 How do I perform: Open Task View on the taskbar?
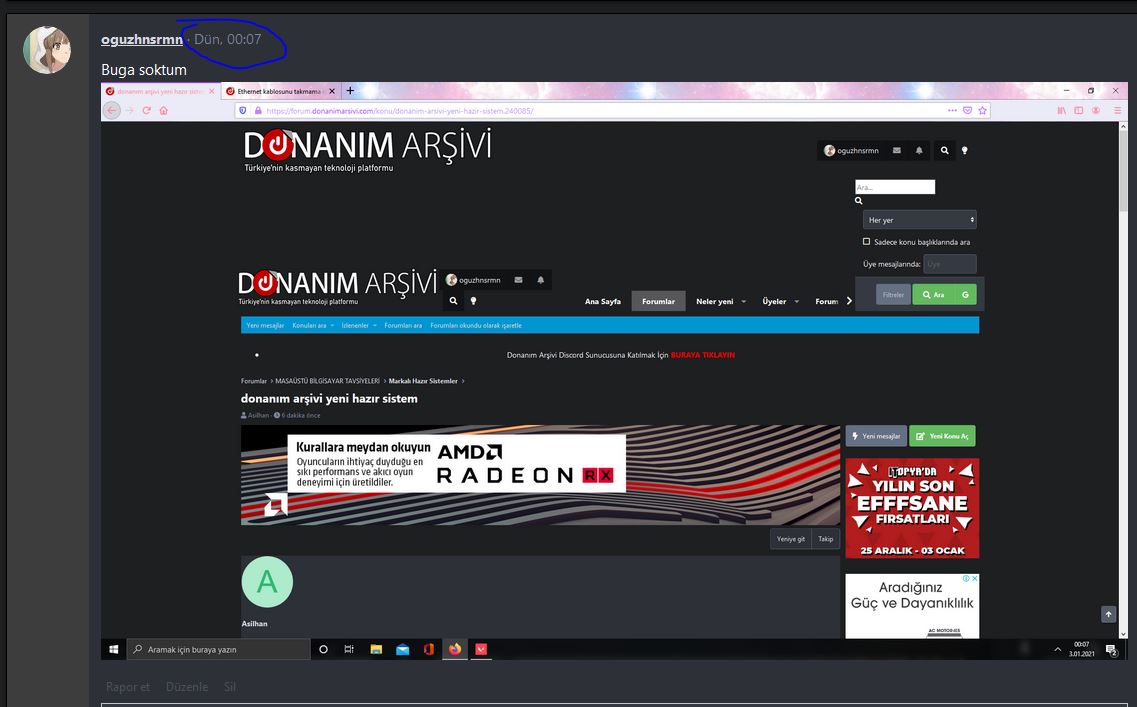(x=349, y=649)
